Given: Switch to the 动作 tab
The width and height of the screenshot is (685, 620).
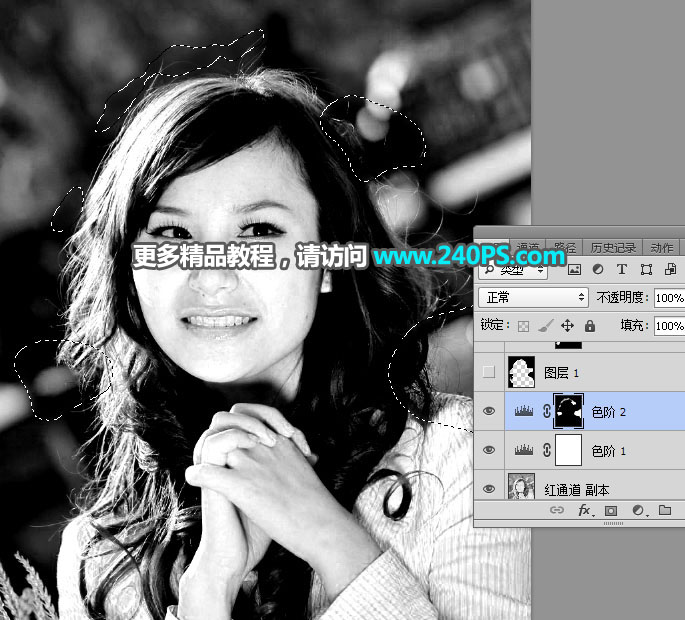Looking at the screenshot, I should pos(661,248).
